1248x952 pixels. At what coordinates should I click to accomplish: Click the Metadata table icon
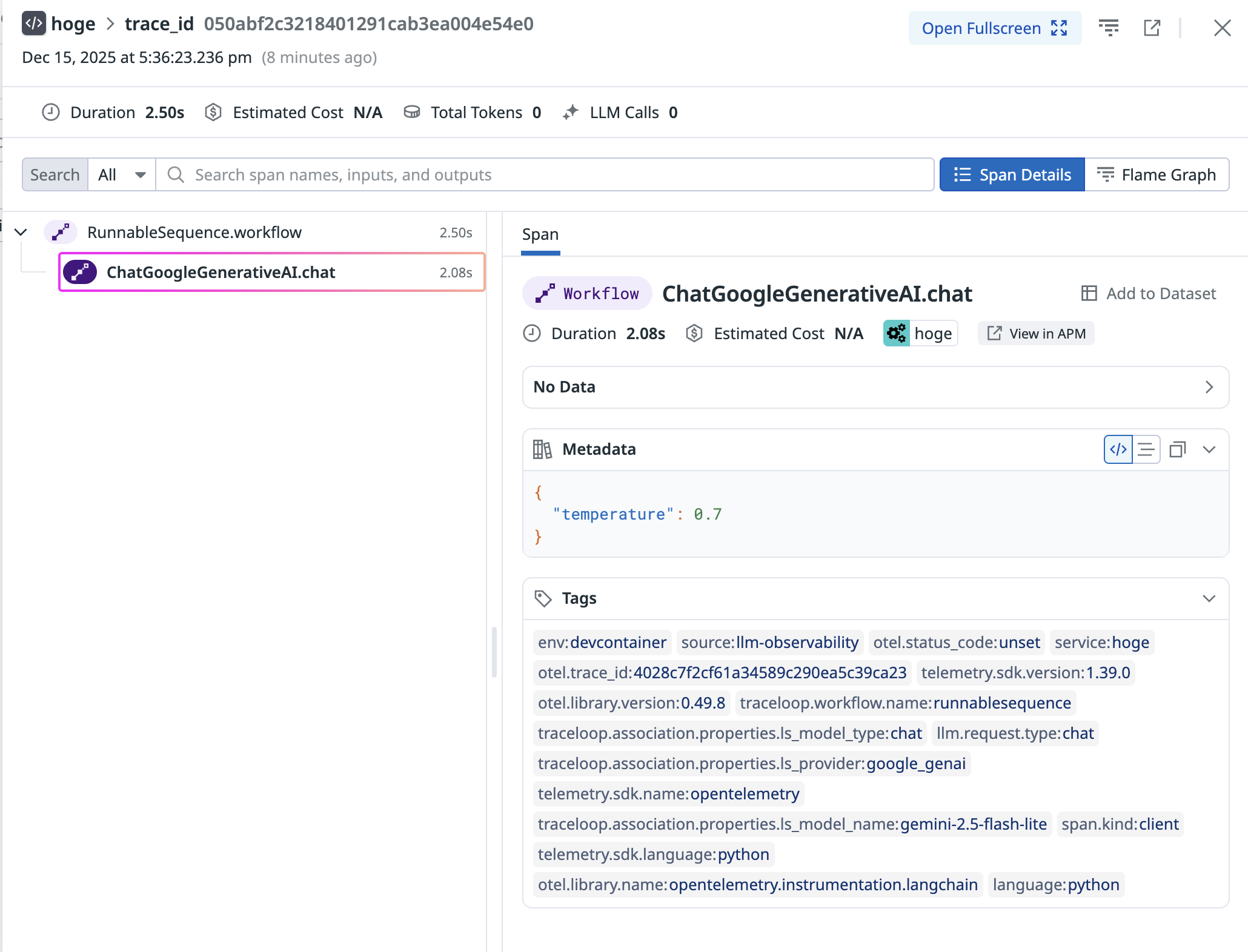coord(542,449)
